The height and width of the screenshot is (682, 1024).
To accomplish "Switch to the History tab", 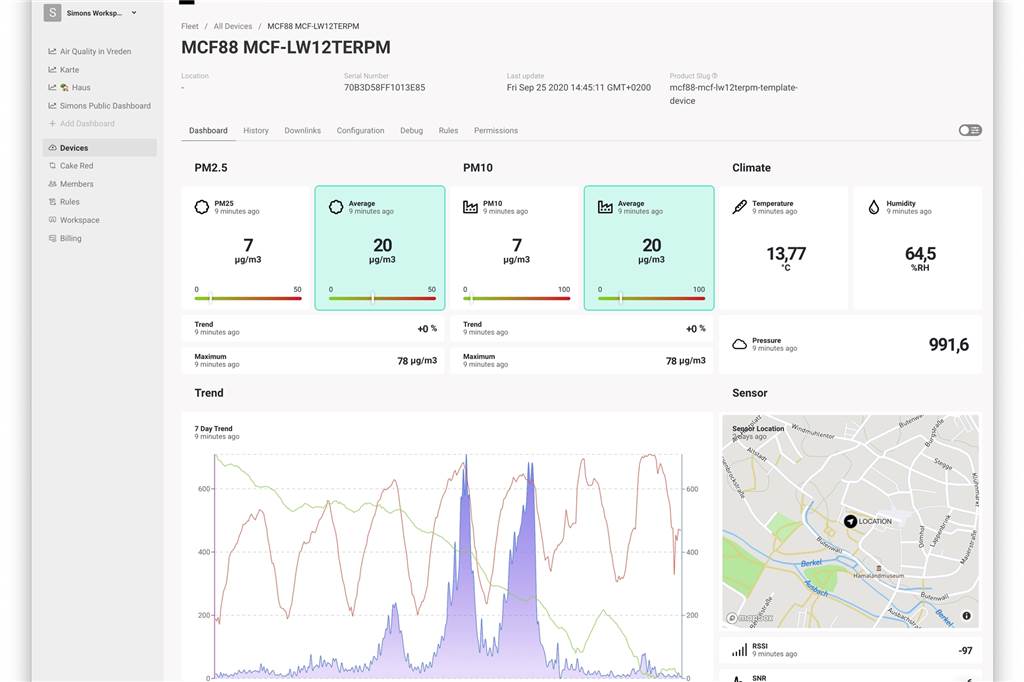I will [256, 131].
